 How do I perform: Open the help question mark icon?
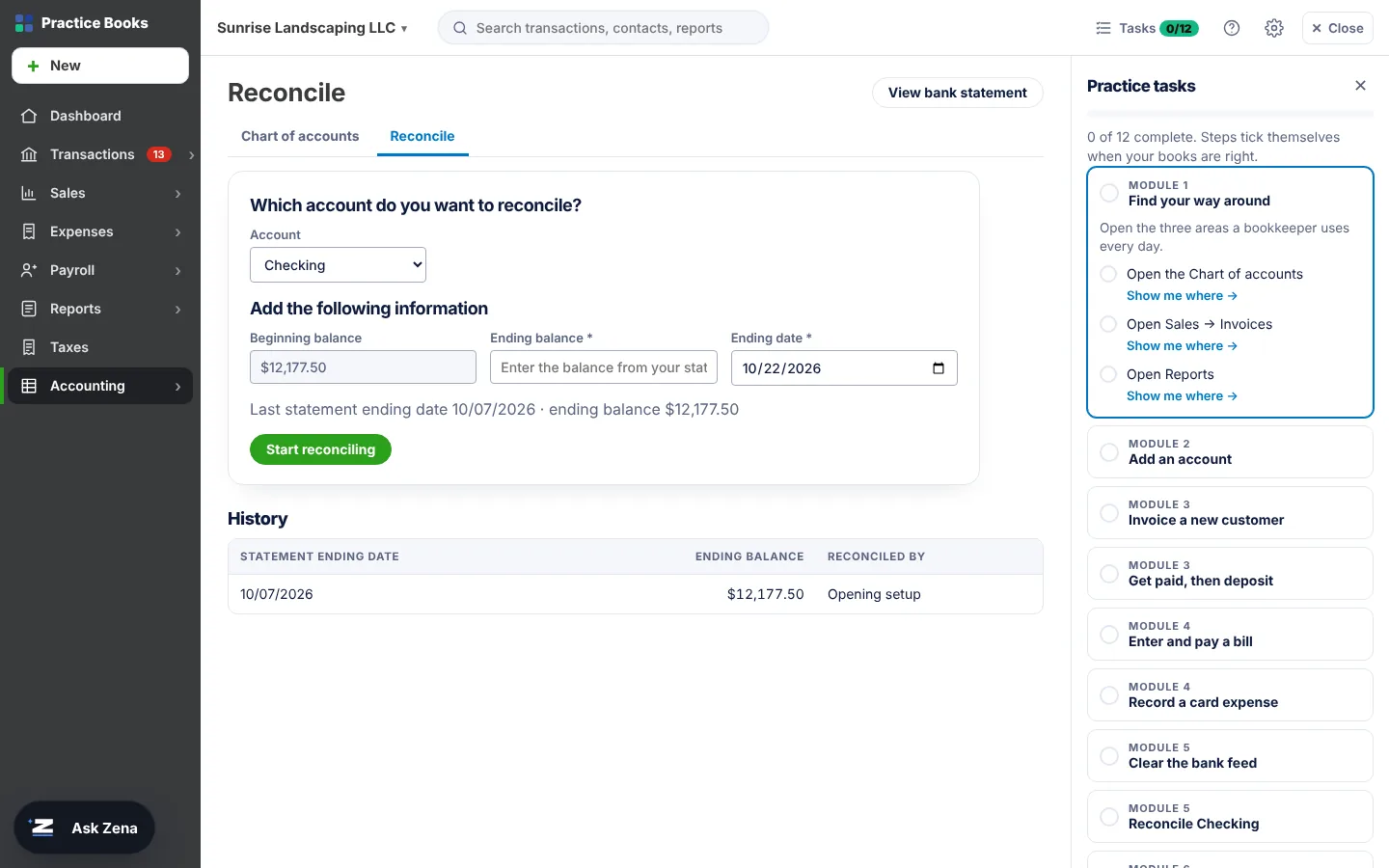1232,28
